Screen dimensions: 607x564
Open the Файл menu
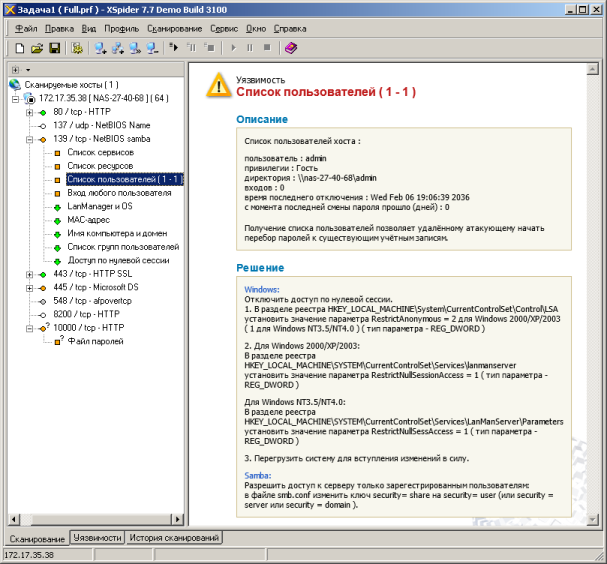(26, 29)
